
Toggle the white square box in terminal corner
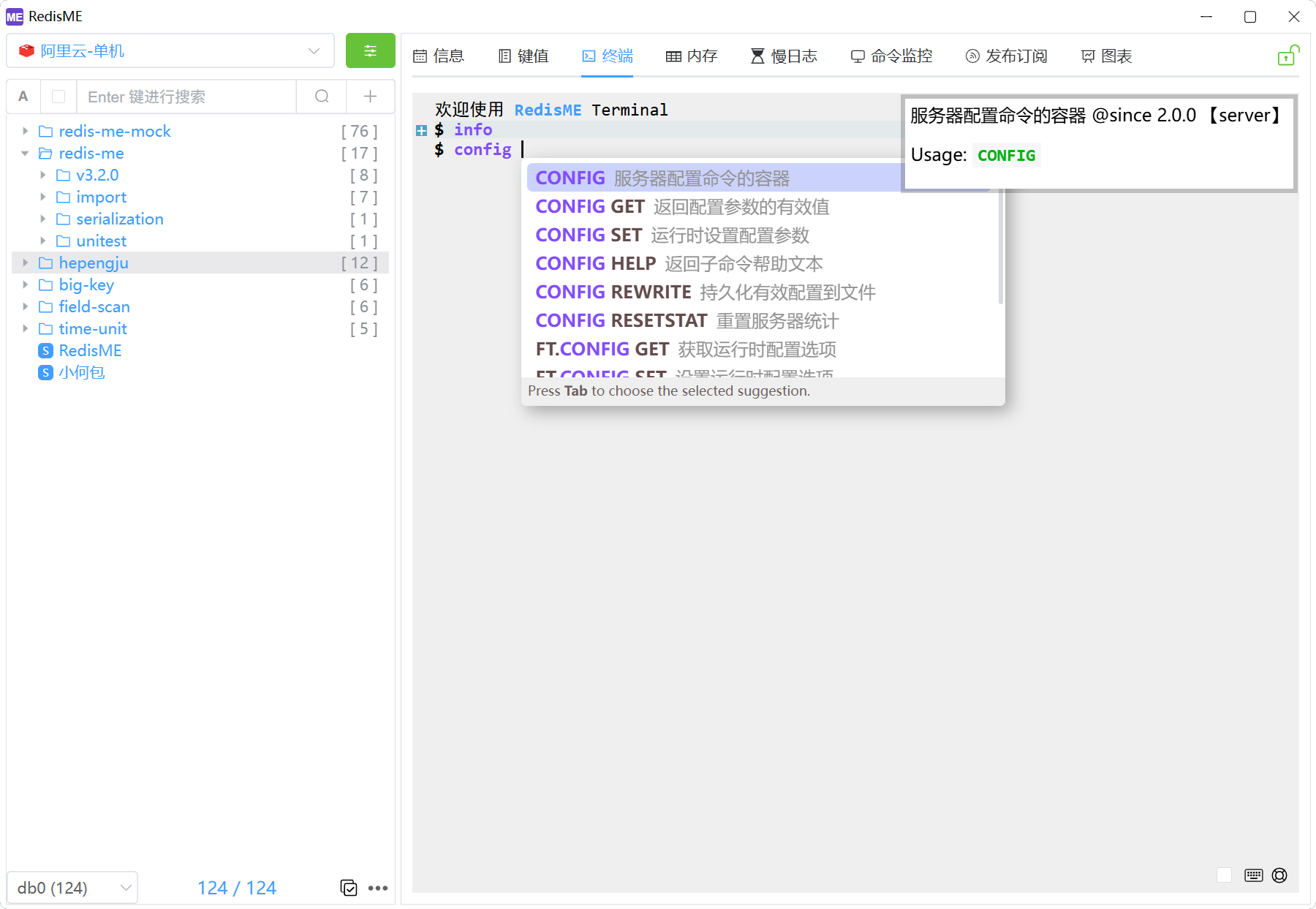(x=1225, y=875)
